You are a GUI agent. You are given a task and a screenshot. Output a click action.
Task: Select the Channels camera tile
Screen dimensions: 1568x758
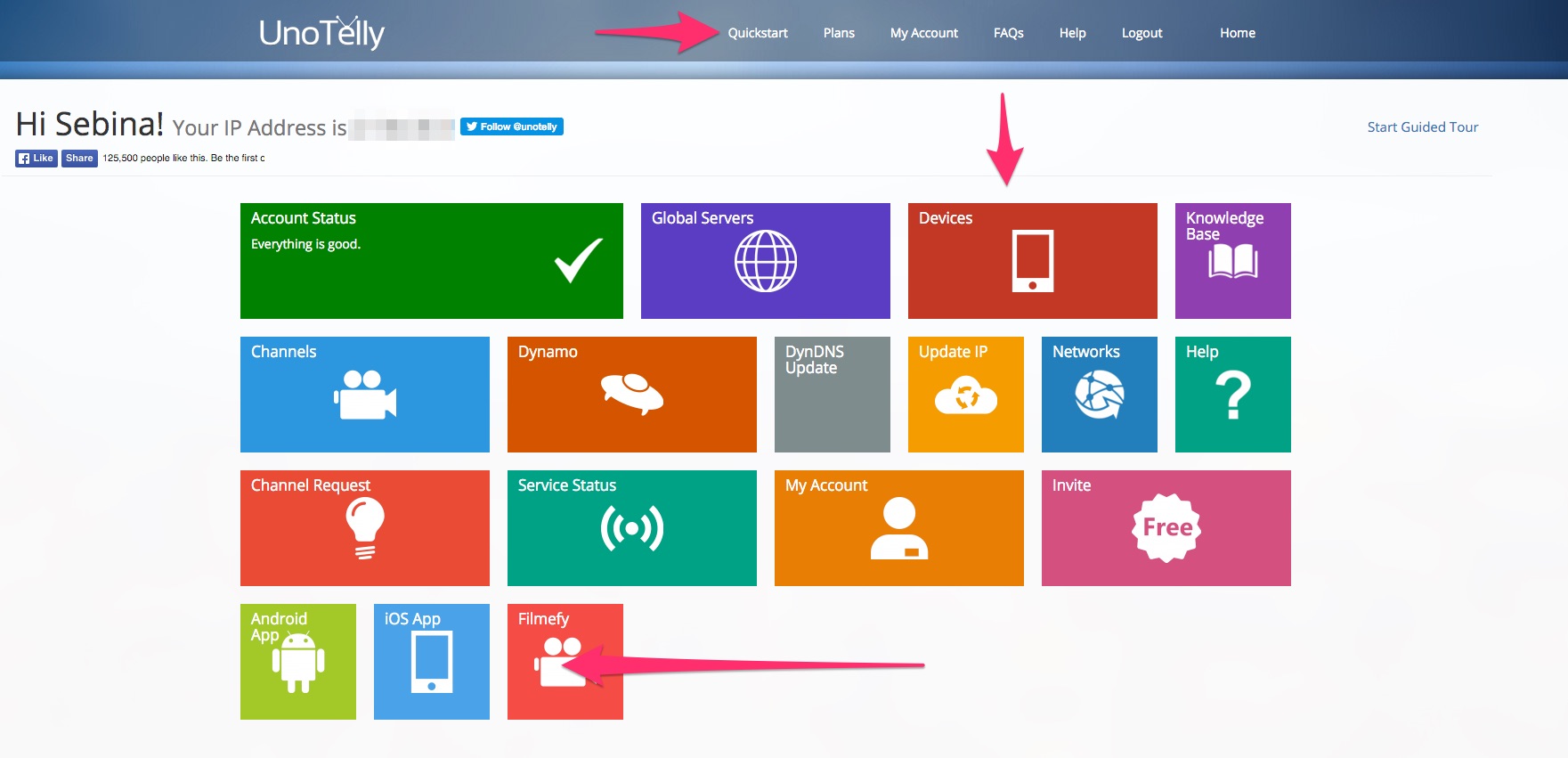364,395
